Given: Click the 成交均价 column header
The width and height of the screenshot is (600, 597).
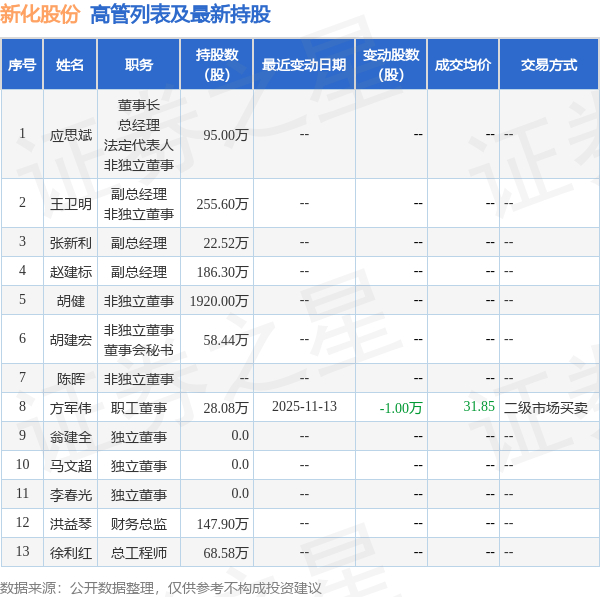Looking at the screenshot, I should 463,64.
